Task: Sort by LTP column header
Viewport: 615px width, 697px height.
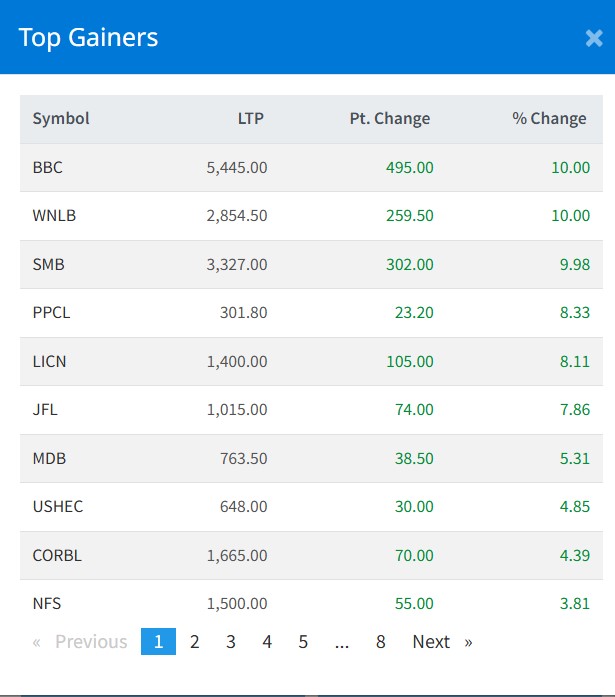Action: [x=251, y=118]
